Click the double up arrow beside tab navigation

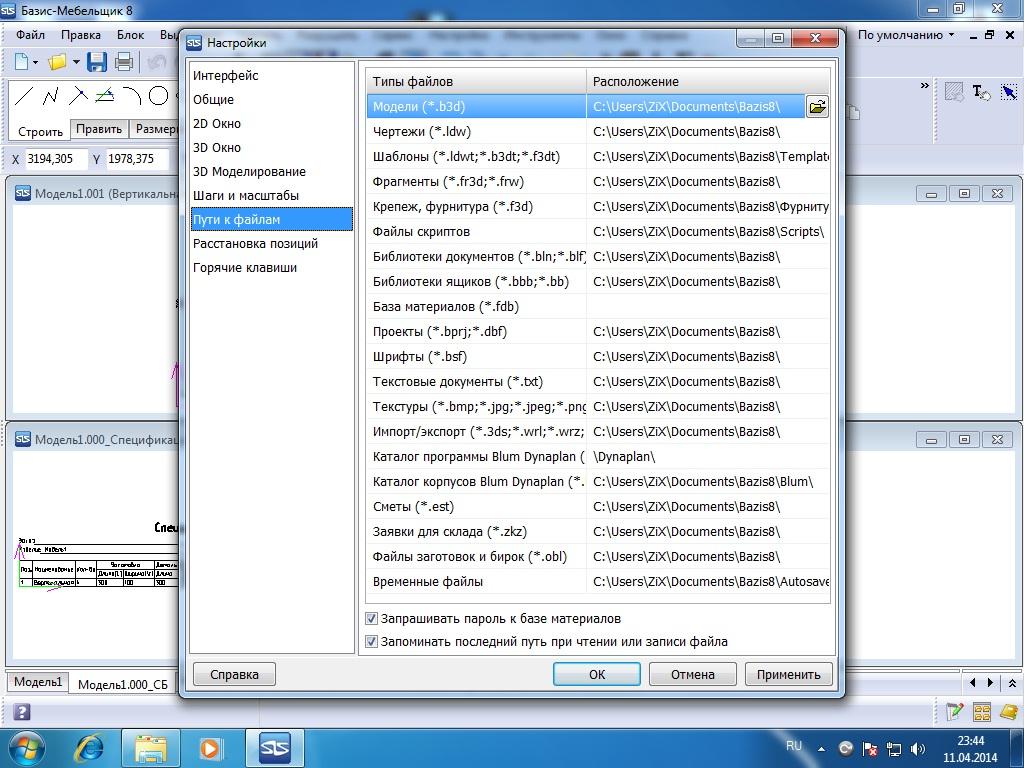coord(1012,683)
